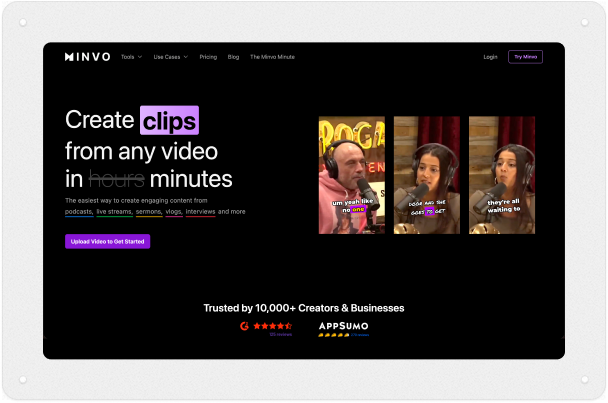Click the G2 logo icon

[x=244, y=326]
